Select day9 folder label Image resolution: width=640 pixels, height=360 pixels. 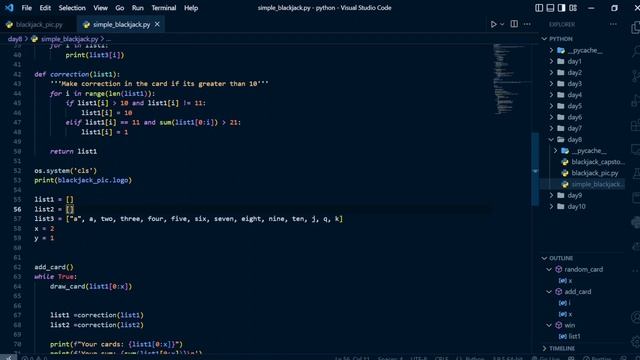(x=574, y=195)
